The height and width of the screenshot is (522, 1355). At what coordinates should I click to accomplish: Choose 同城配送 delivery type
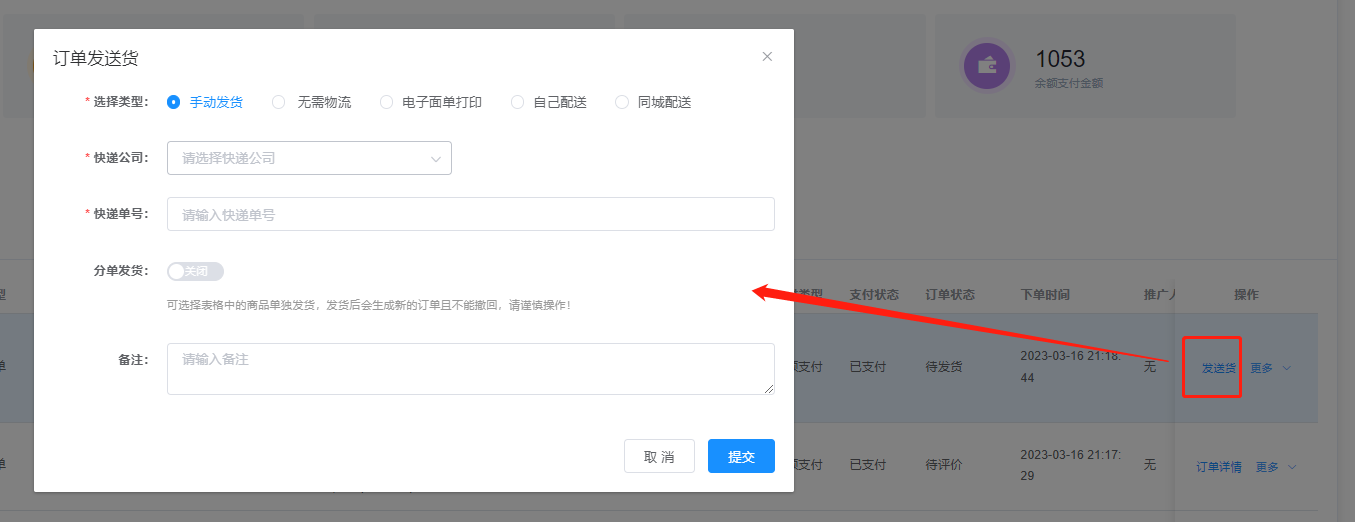pyautogui.click(x=622, y=102)
